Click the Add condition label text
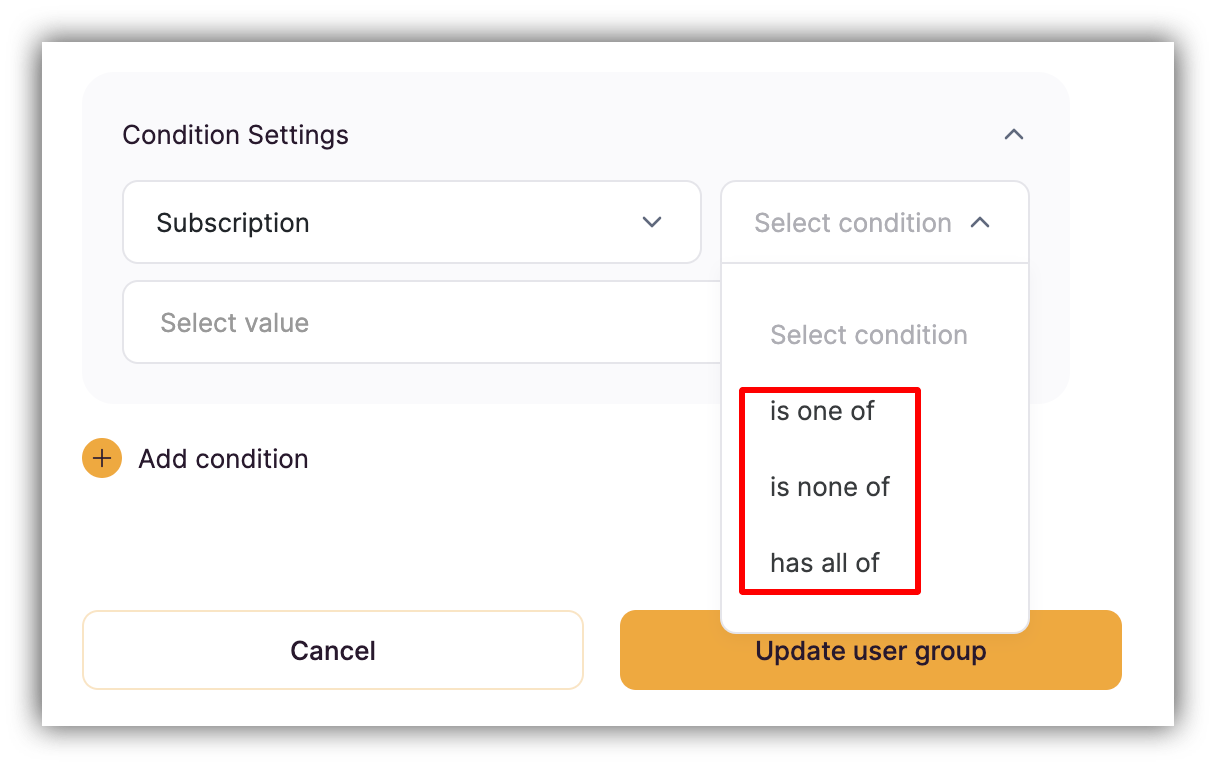Image resolution: width=1216 pixels, height=768 pixels. [223, 458]
